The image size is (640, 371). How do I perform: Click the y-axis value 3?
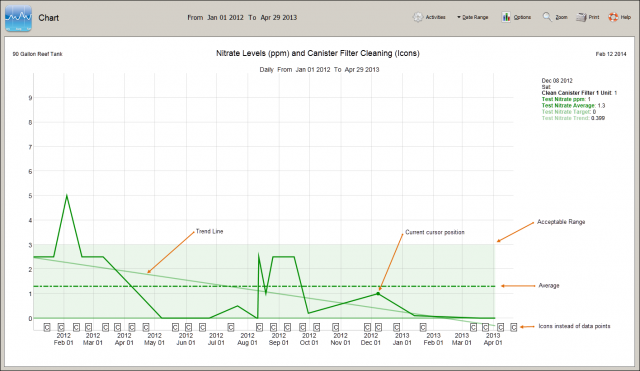pos(30,245)
